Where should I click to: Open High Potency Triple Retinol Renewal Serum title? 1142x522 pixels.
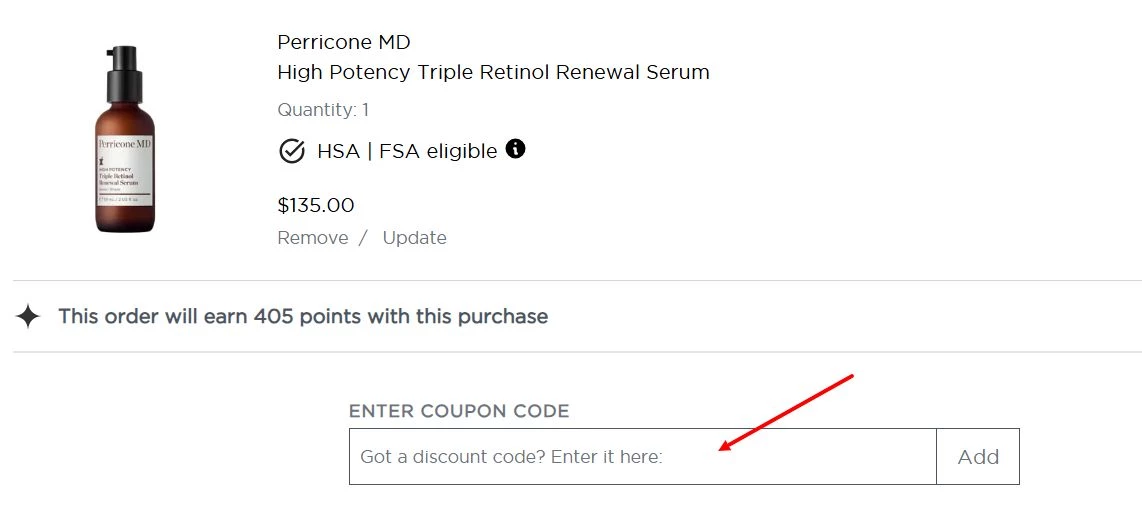pyautogui.click(x=493, y=72)
